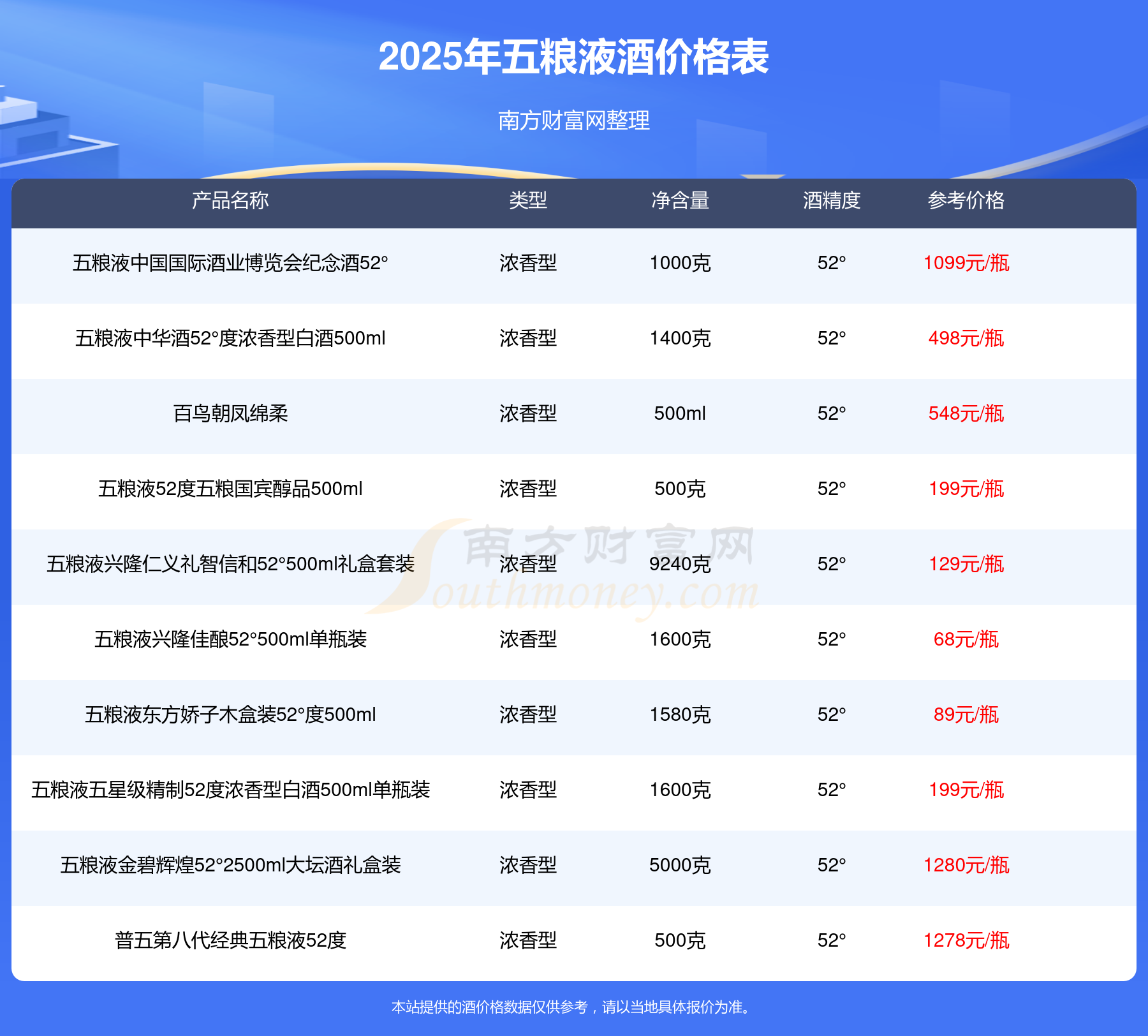Click 浓香型 in the 五粮国宾醇品 row
Screen dimensions: 1148x1036
[528, 489]
